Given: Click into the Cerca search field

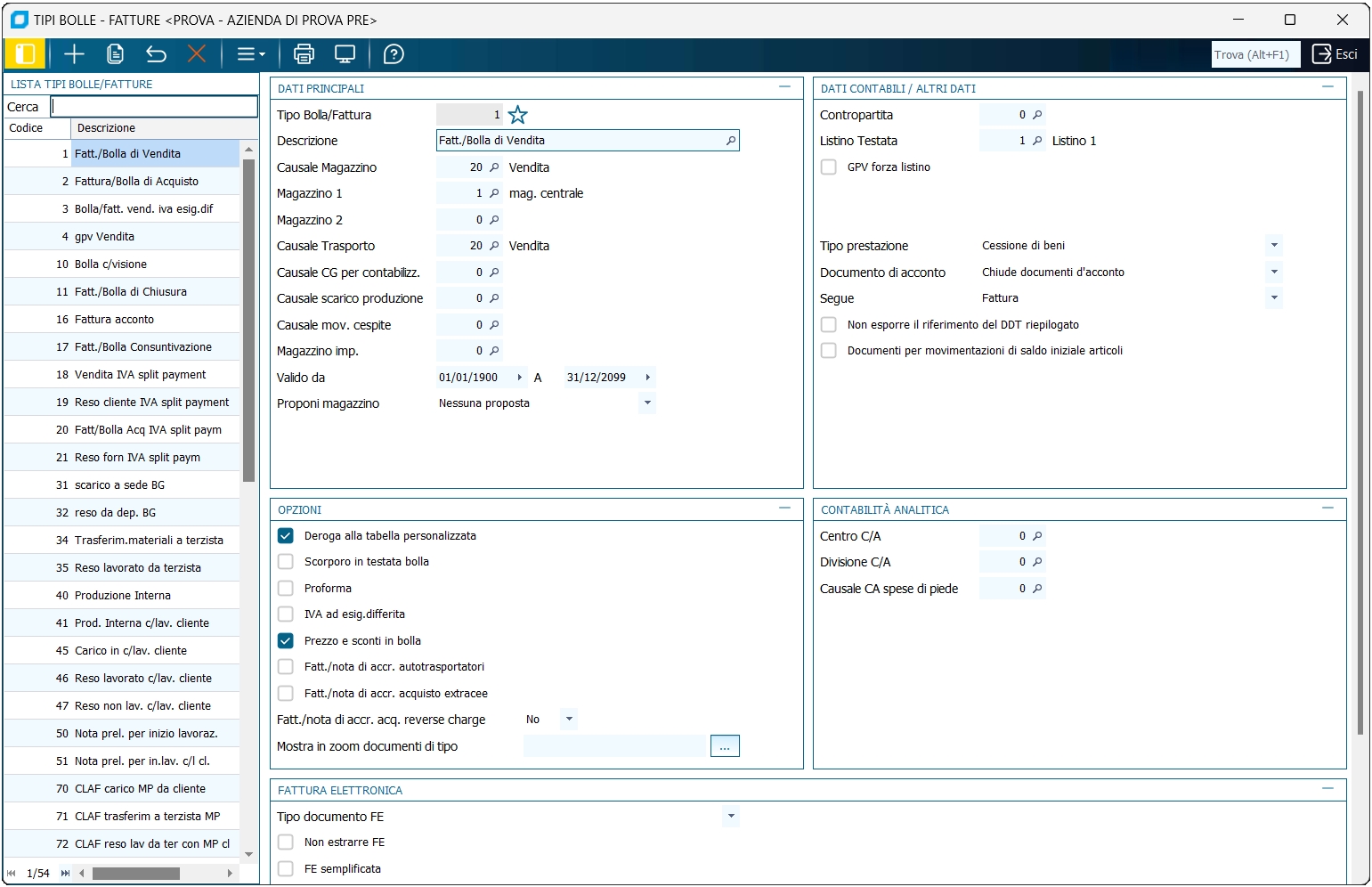Looking at the screenshot, I should click(x=154, y=107).
